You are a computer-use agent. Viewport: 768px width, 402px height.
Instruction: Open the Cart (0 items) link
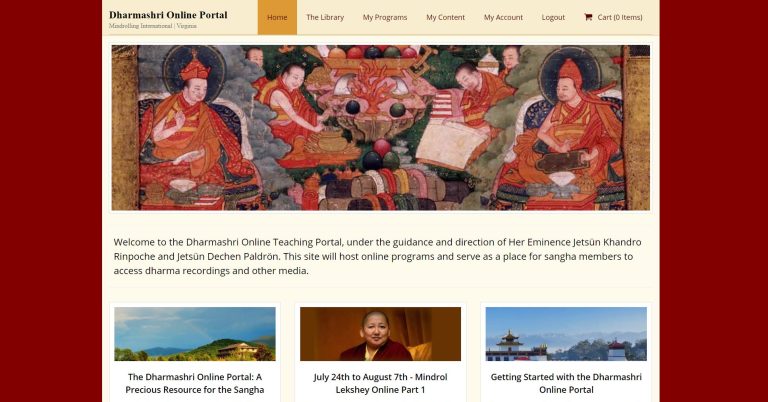pos(613,17)
